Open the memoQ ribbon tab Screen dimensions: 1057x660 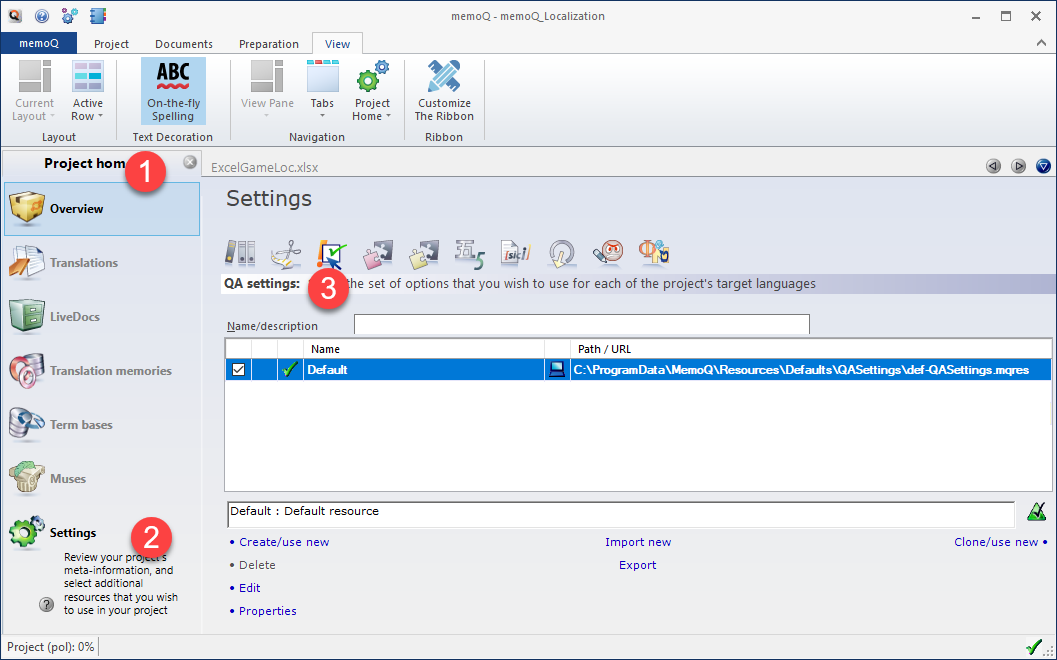click(38, 43)
